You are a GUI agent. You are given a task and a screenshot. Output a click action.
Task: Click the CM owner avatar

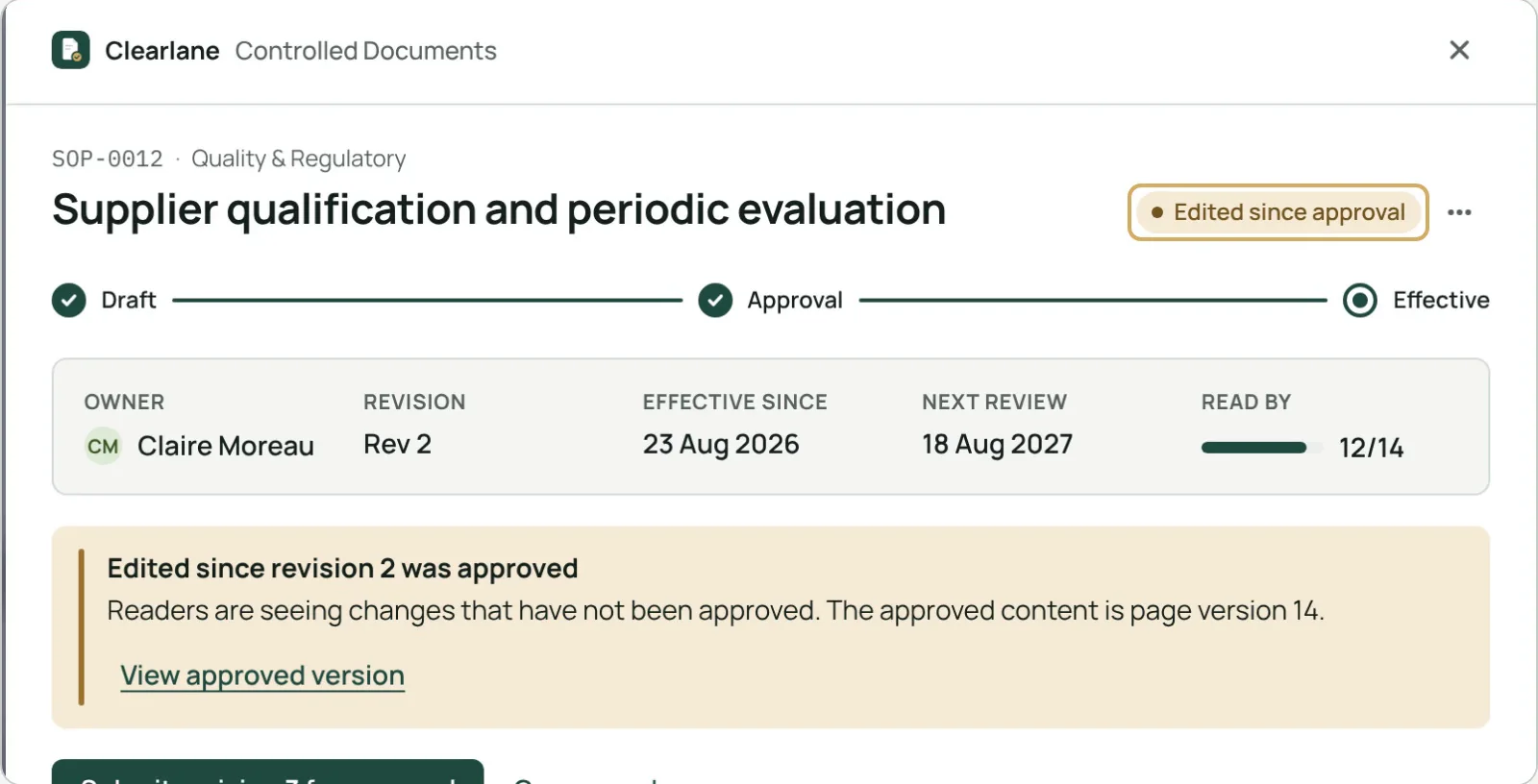[x=103, y=446]
